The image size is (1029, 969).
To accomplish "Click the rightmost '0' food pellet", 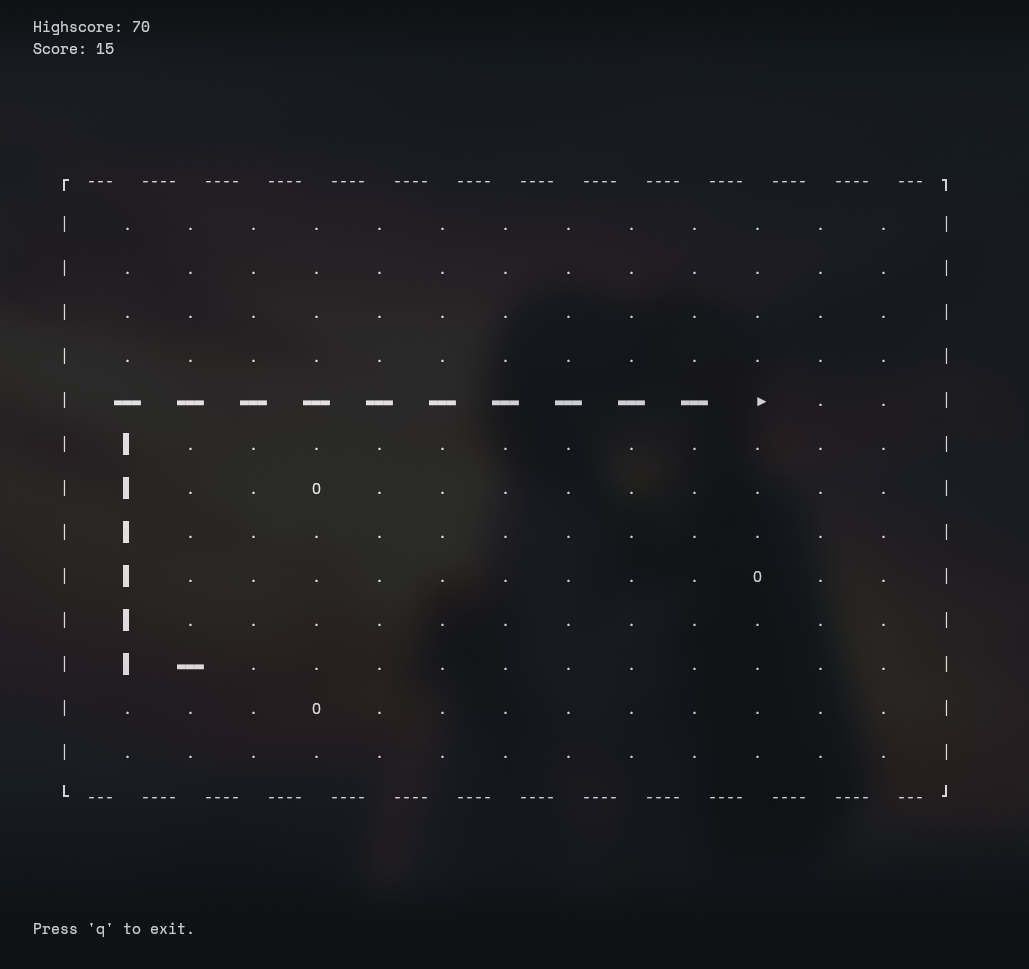I will 757,577.
